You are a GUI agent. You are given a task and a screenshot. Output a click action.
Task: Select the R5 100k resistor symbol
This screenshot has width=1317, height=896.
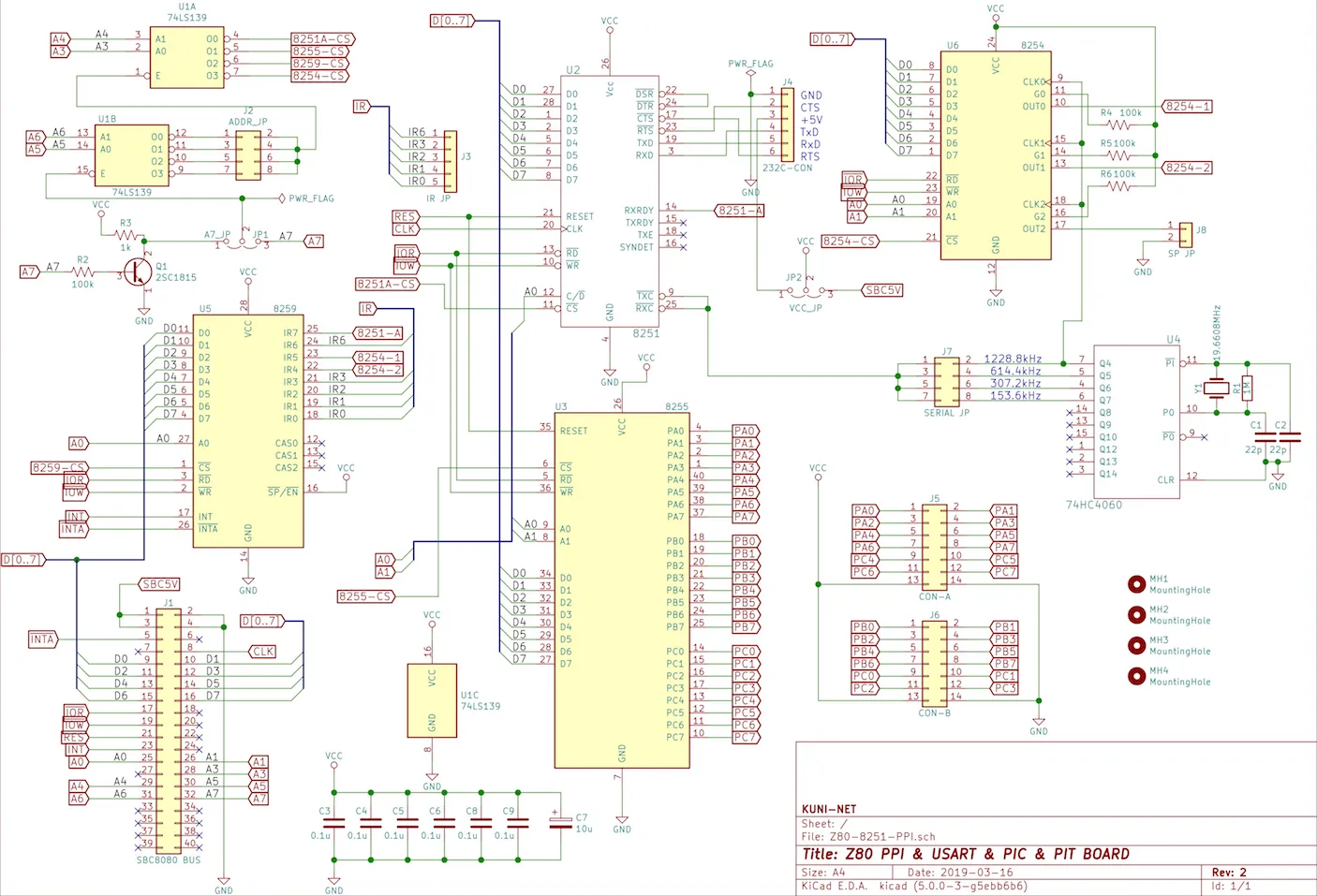[1119, 155]
